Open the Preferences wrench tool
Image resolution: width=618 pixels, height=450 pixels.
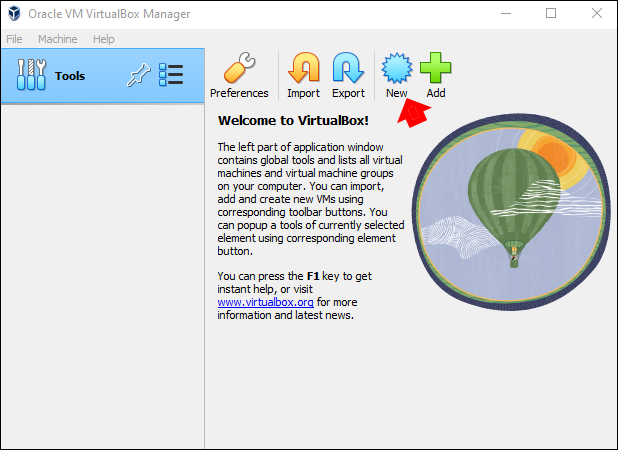point(239,75)
